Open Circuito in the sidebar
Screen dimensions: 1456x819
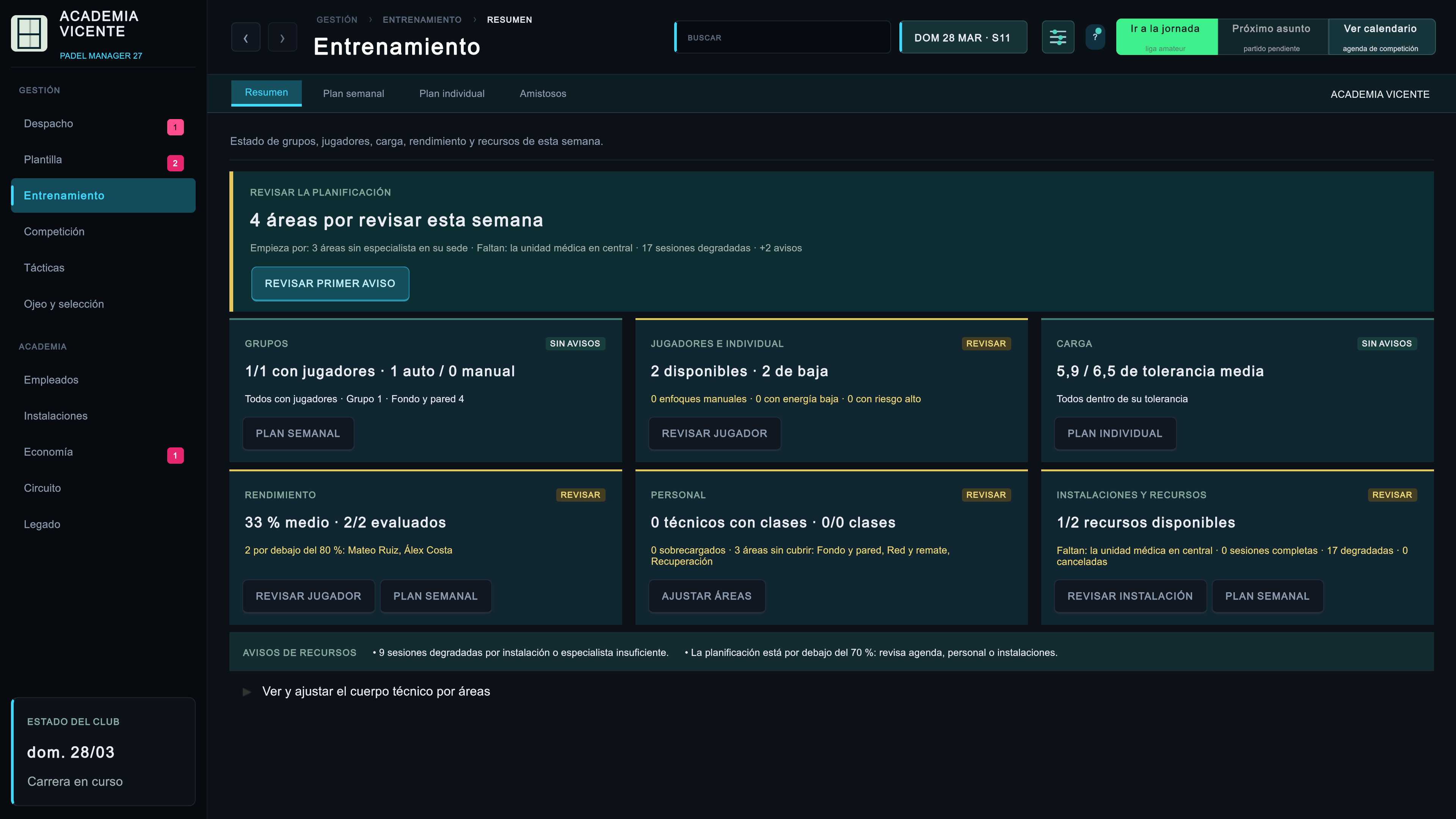(103, 488)
